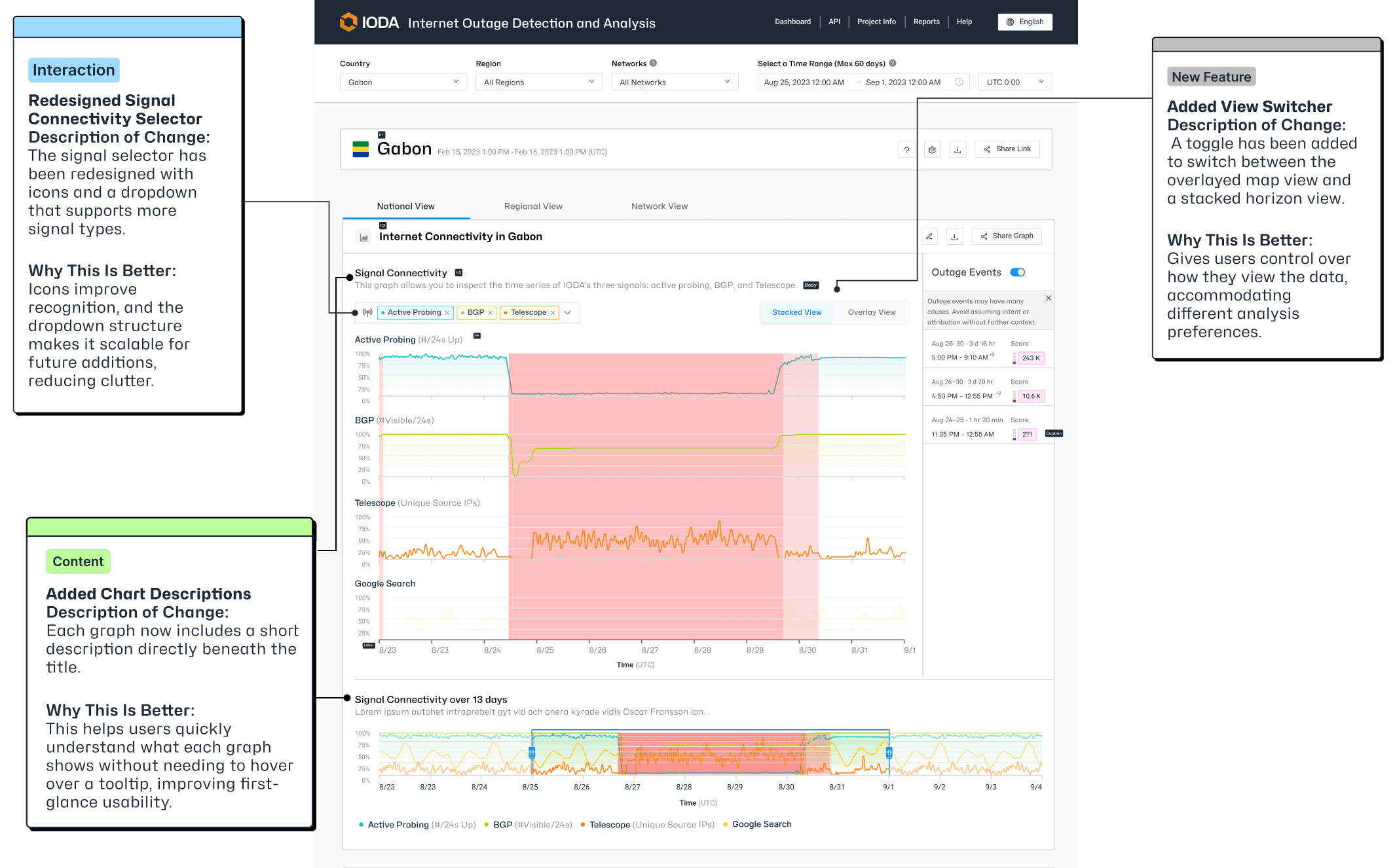Remove the Active Probing signal tag
This screenshot has height=868, width=1395.
click(447, 313)
